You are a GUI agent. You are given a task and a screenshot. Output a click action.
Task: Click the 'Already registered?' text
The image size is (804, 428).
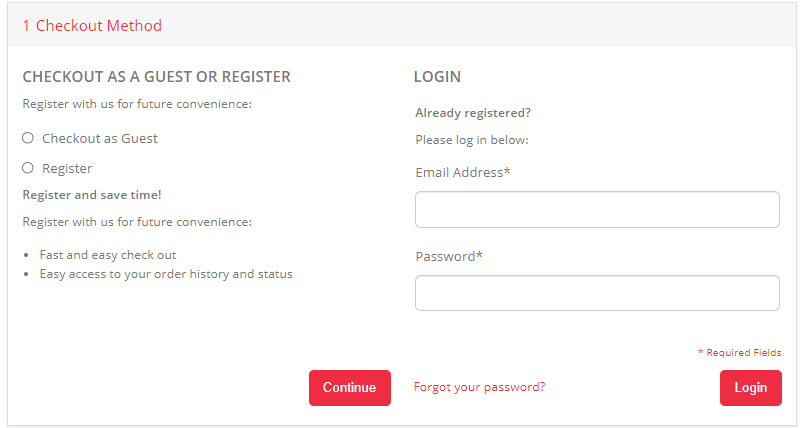pos(473,112)
